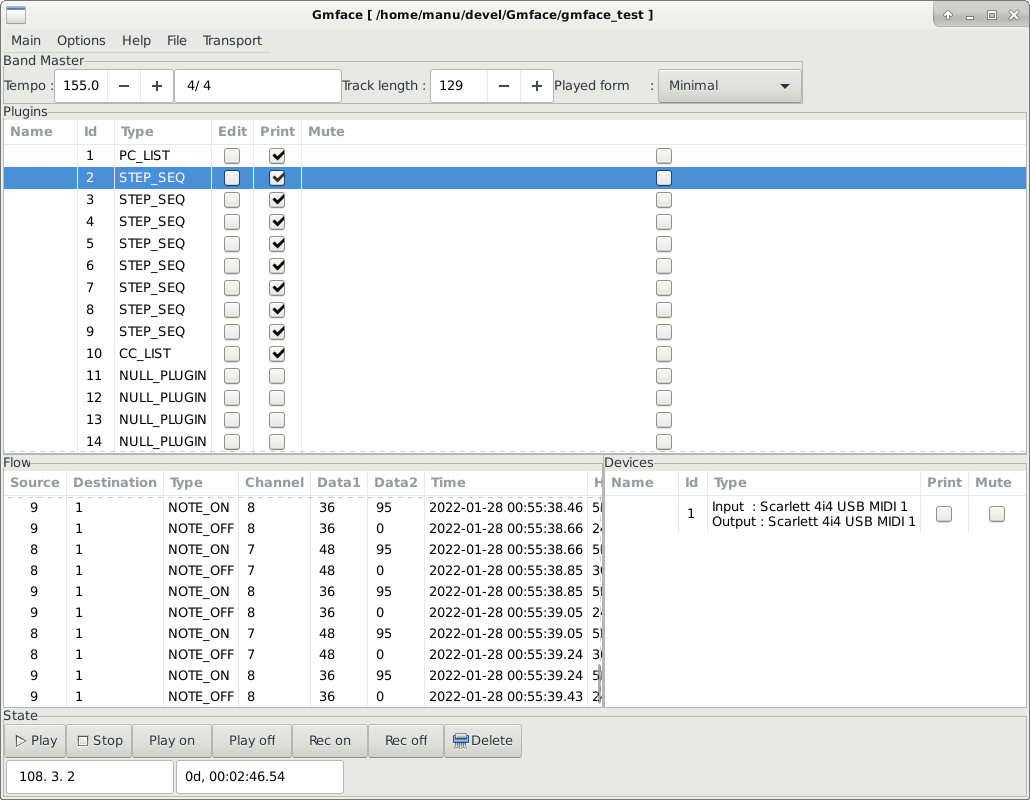Screen dimensions: 1030x800
Task: Open the File menu
Action: 176,41
